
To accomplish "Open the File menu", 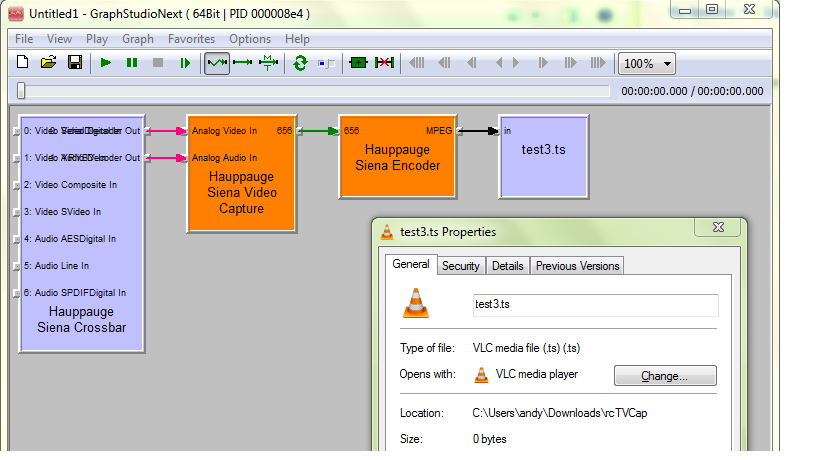I will click(x=24, y=39).
